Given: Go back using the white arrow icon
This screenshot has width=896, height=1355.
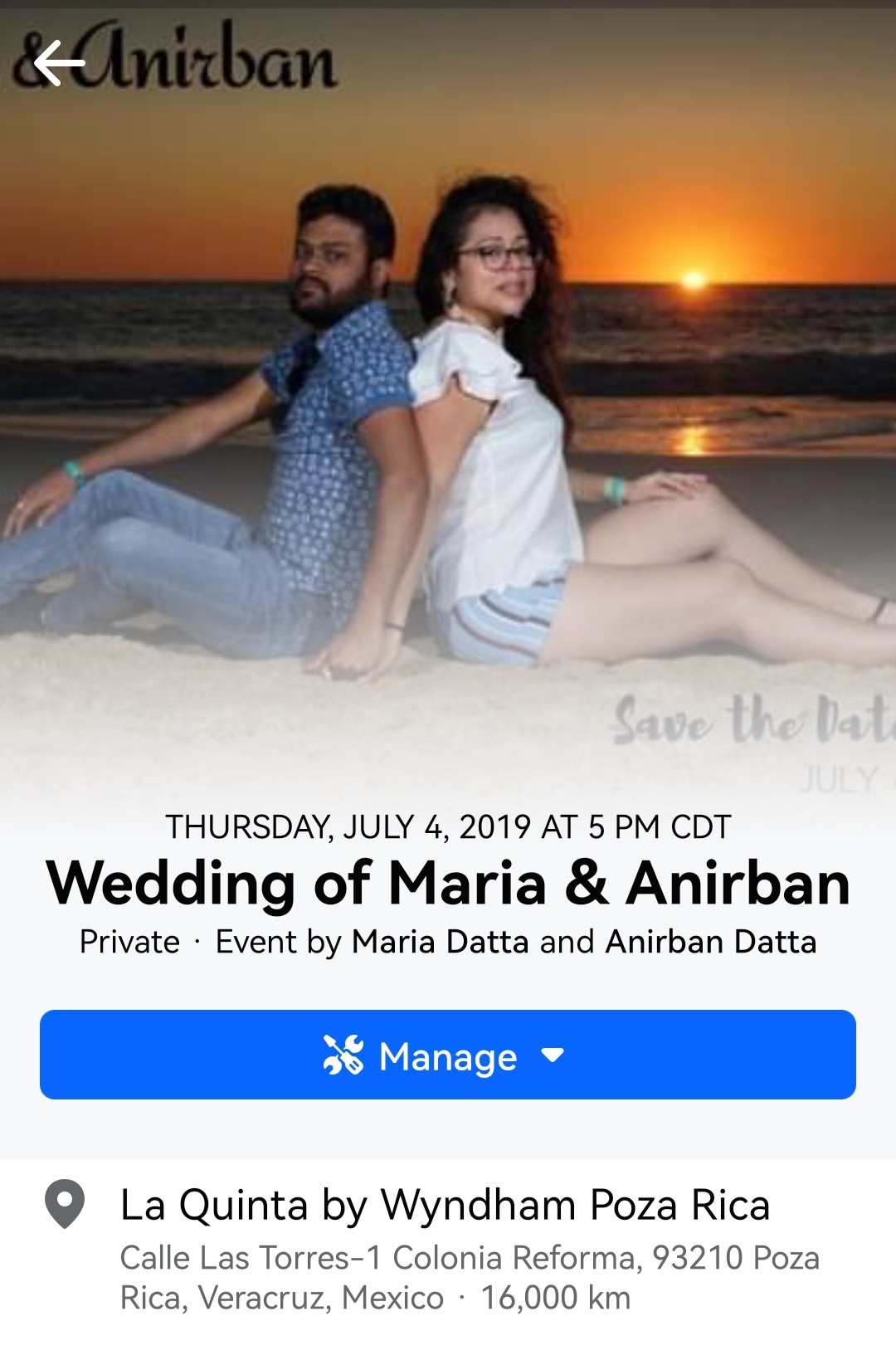Looking at the screenshot, I should click(x=59, y=62).
